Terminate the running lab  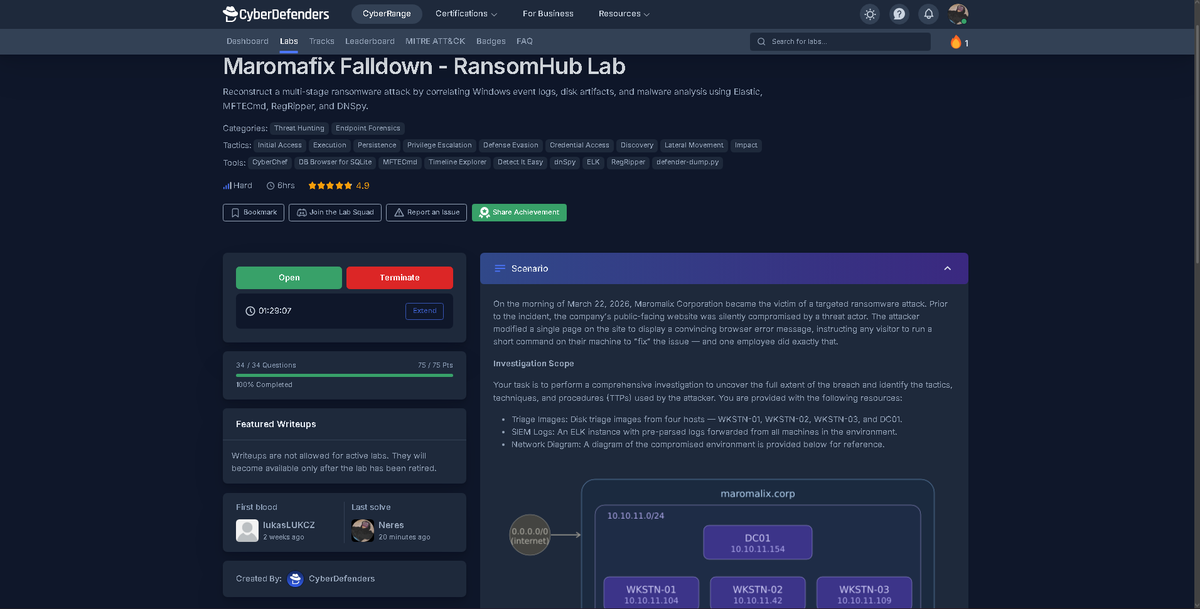click(x=399, y=278)
